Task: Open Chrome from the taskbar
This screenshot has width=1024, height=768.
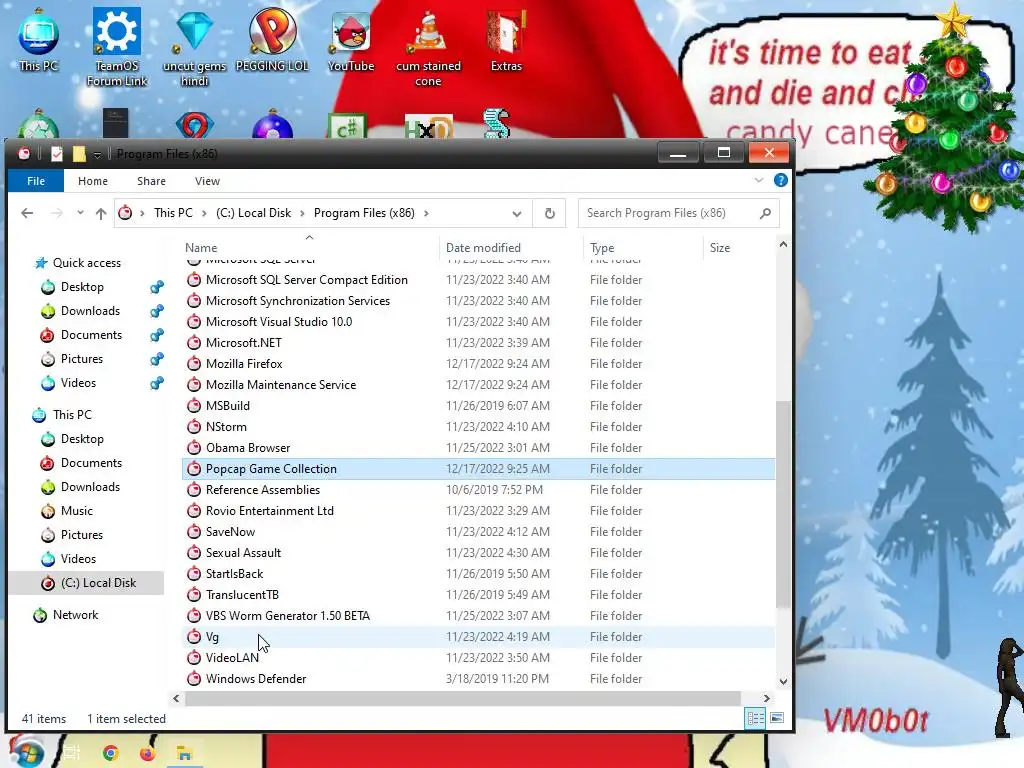Action: (111, 753)
